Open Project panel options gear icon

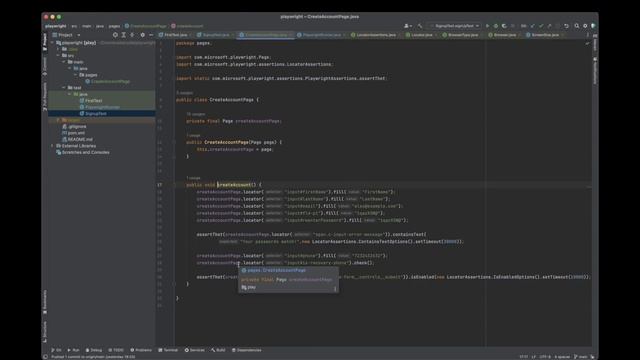click(x=142, y=35)
